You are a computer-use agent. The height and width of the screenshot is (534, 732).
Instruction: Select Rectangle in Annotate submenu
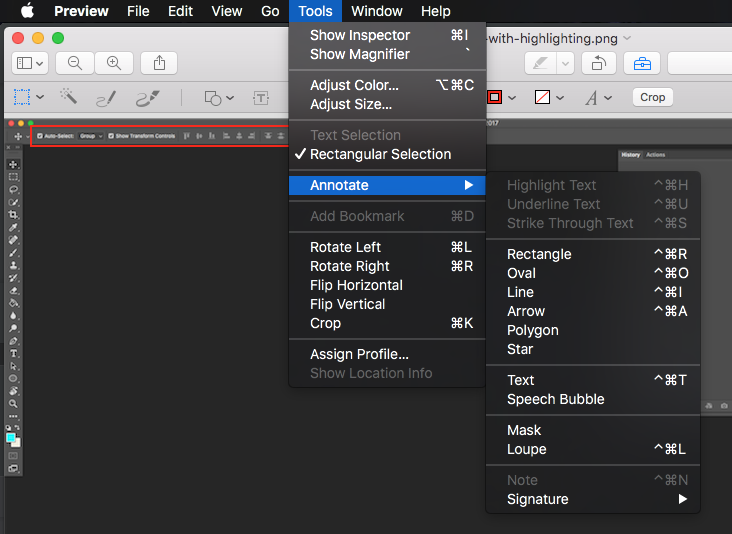[x=593, y=254]
